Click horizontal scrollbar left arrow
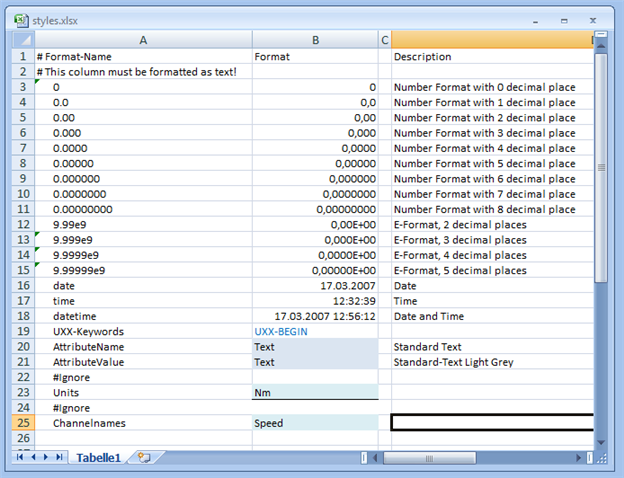The width and height of the screenshot is (624, 478). click(x=372, y=457)
